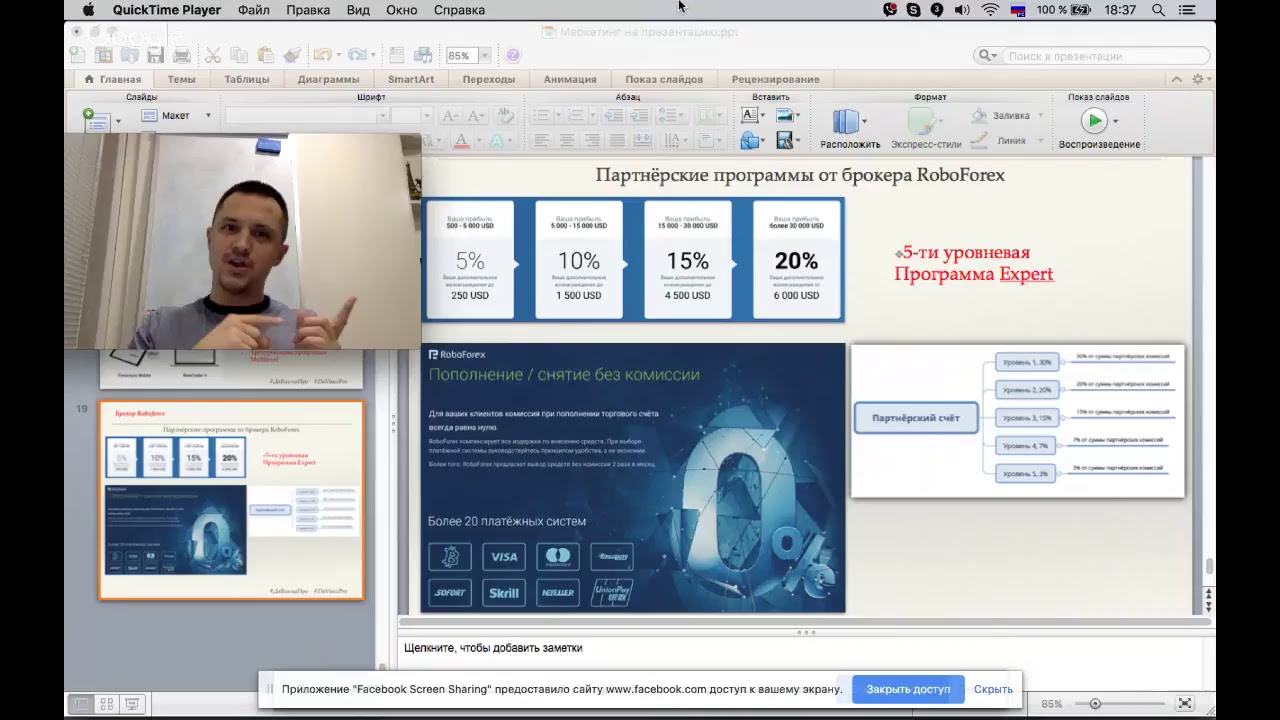Screen dimensions: 1280x720
Task: Click the 20% profit card on slide
Action: tap(796, 259)
